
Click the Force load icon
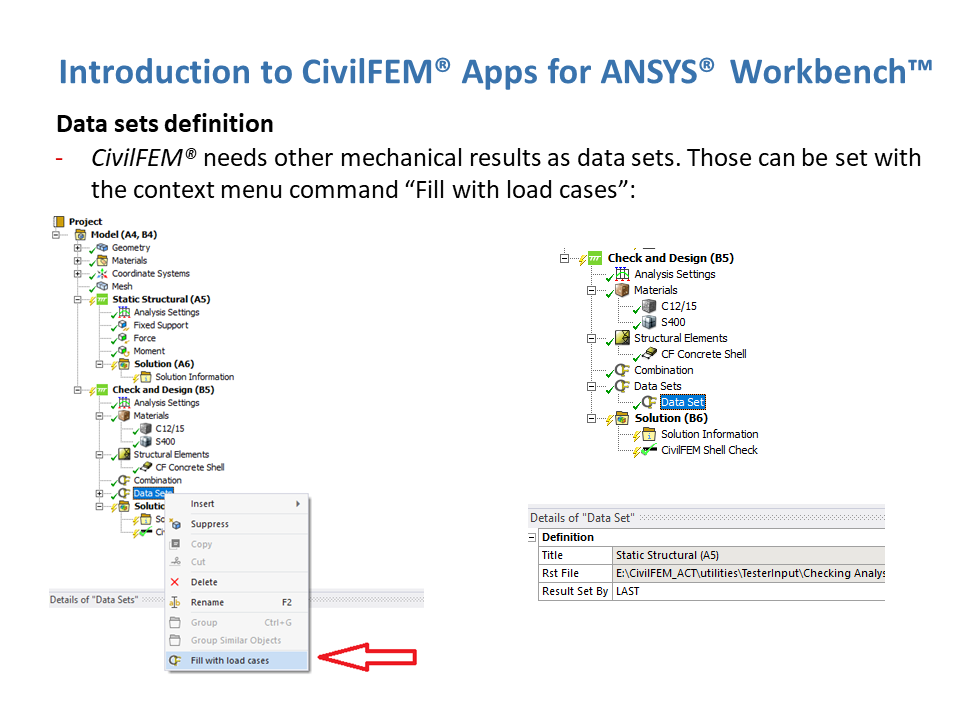(124, 339)
